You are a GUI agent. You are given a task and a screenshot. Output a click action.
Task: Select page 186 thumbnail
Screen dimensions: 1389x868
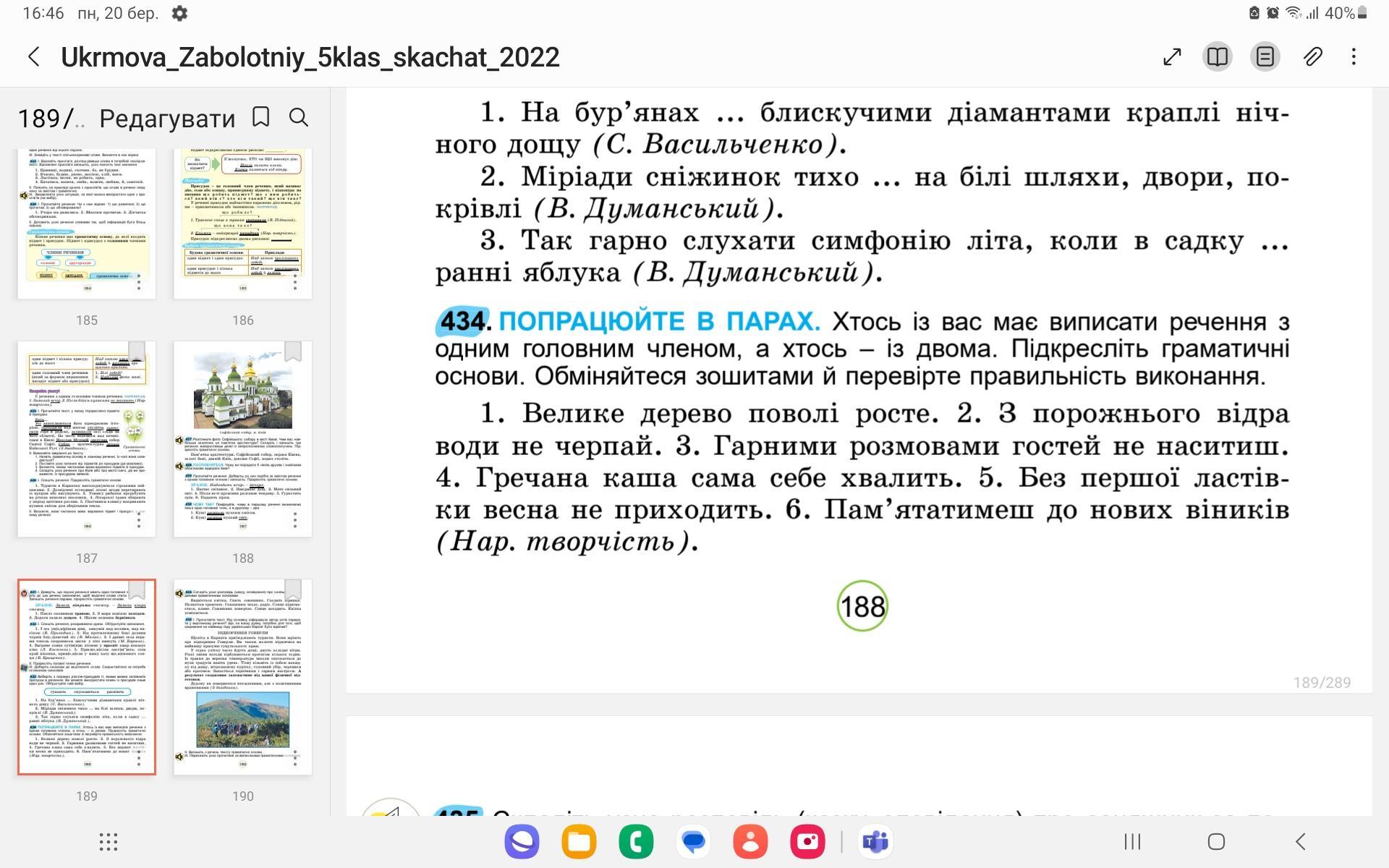coord(243,224)
